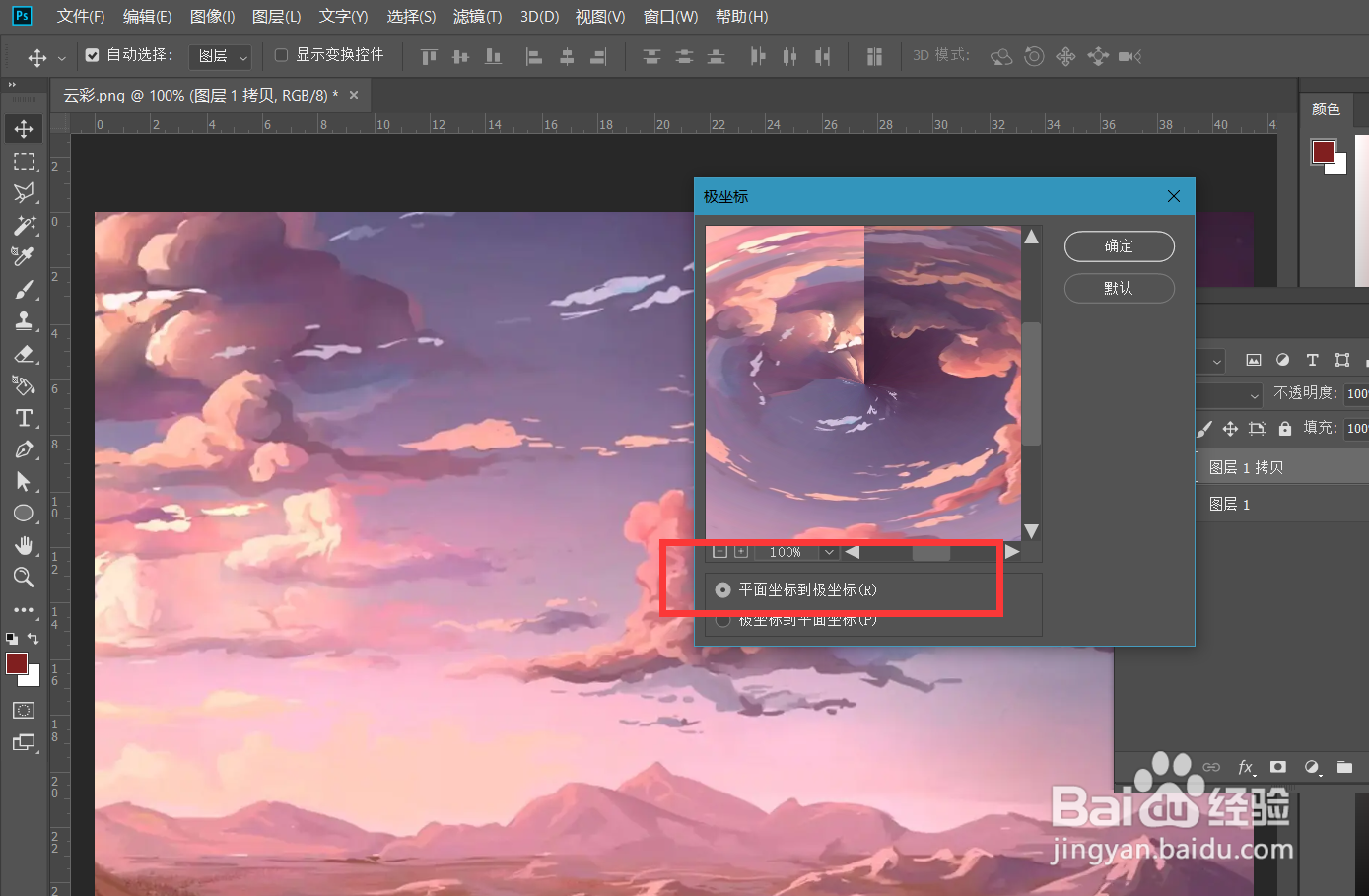Image resolution: width=1369 pixels, height=896 pixels.
Task: Toggle Quick Mask mode
Action: [x=24, y=711]
